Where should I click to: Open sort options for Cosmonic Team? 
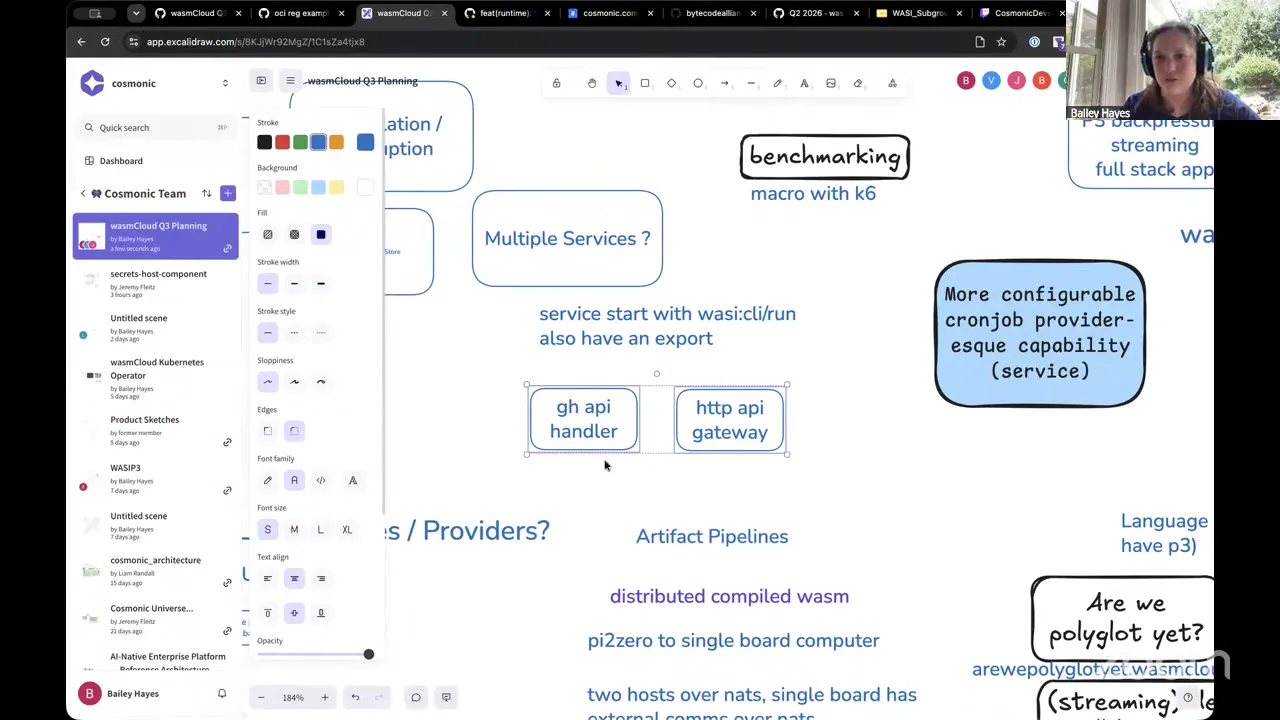207,193
